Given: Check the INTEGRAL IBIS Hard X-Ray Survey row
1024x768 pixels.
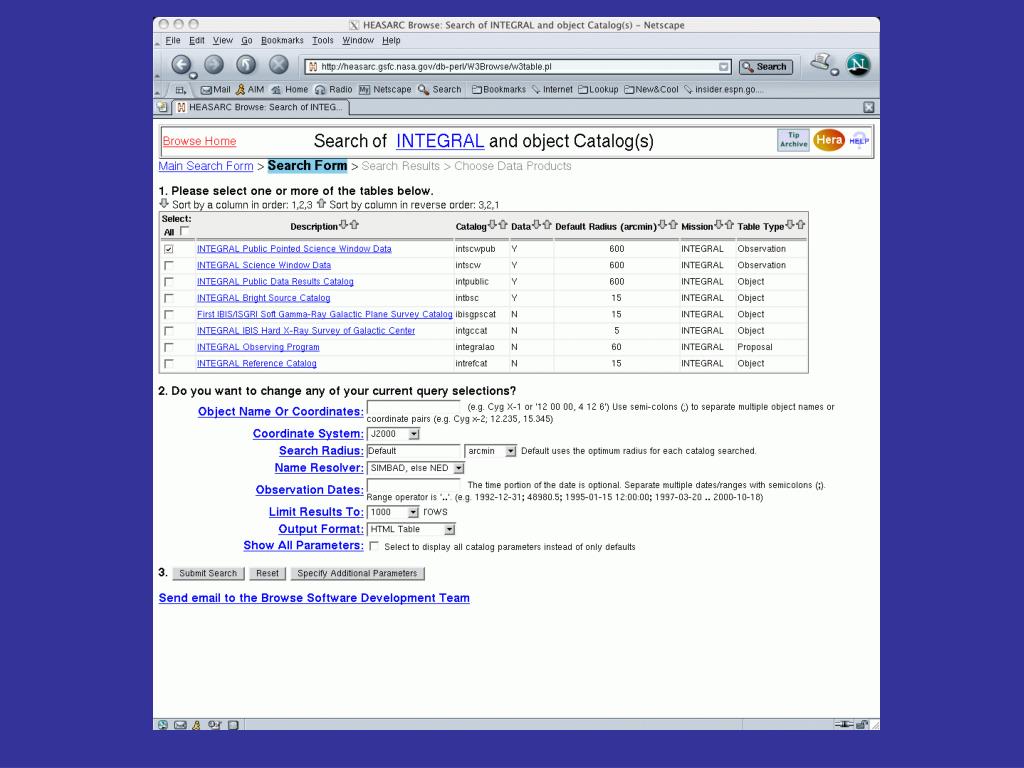Looking at the screenshot, I should click(x=169, y=330).
